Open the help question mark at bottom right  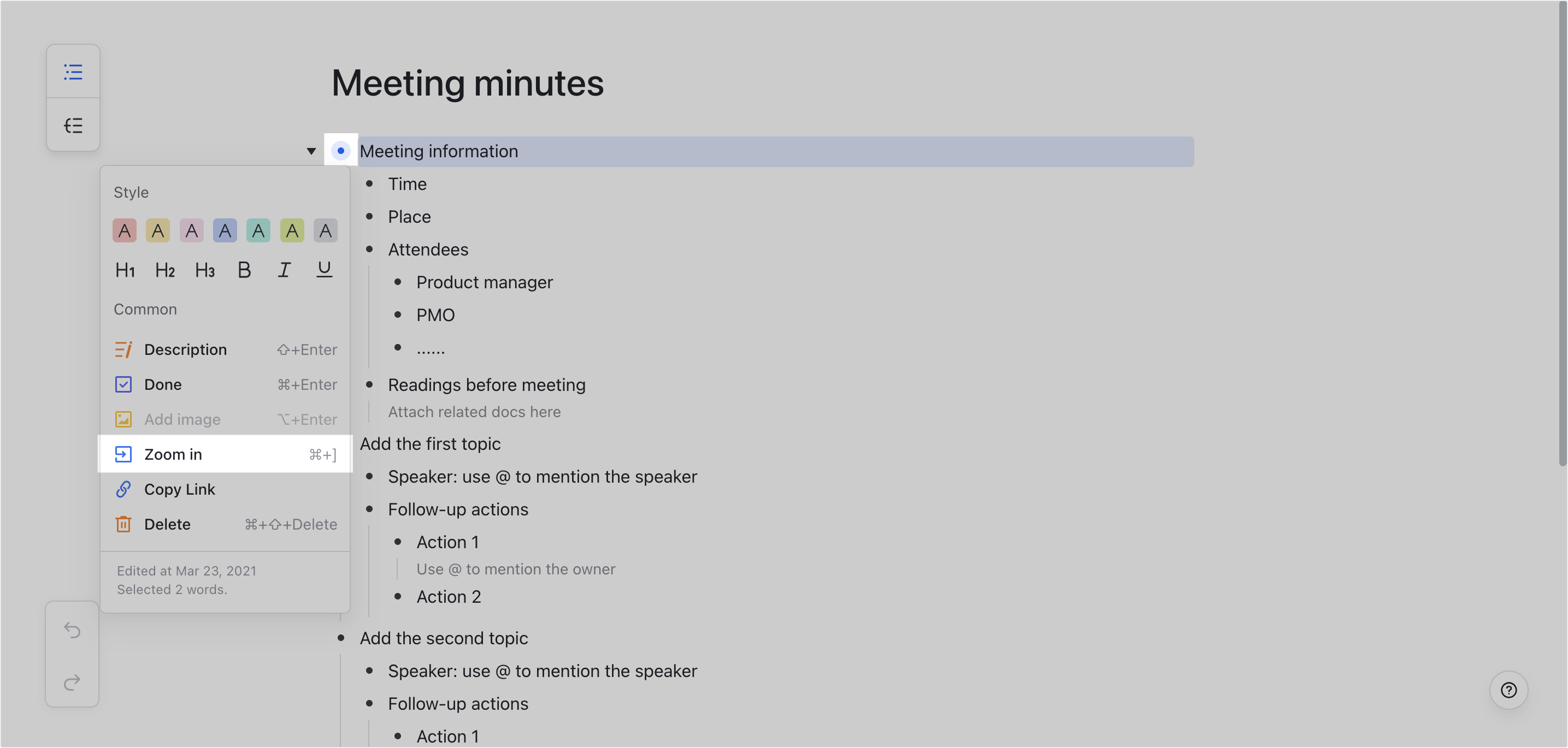click(1509, 690)
